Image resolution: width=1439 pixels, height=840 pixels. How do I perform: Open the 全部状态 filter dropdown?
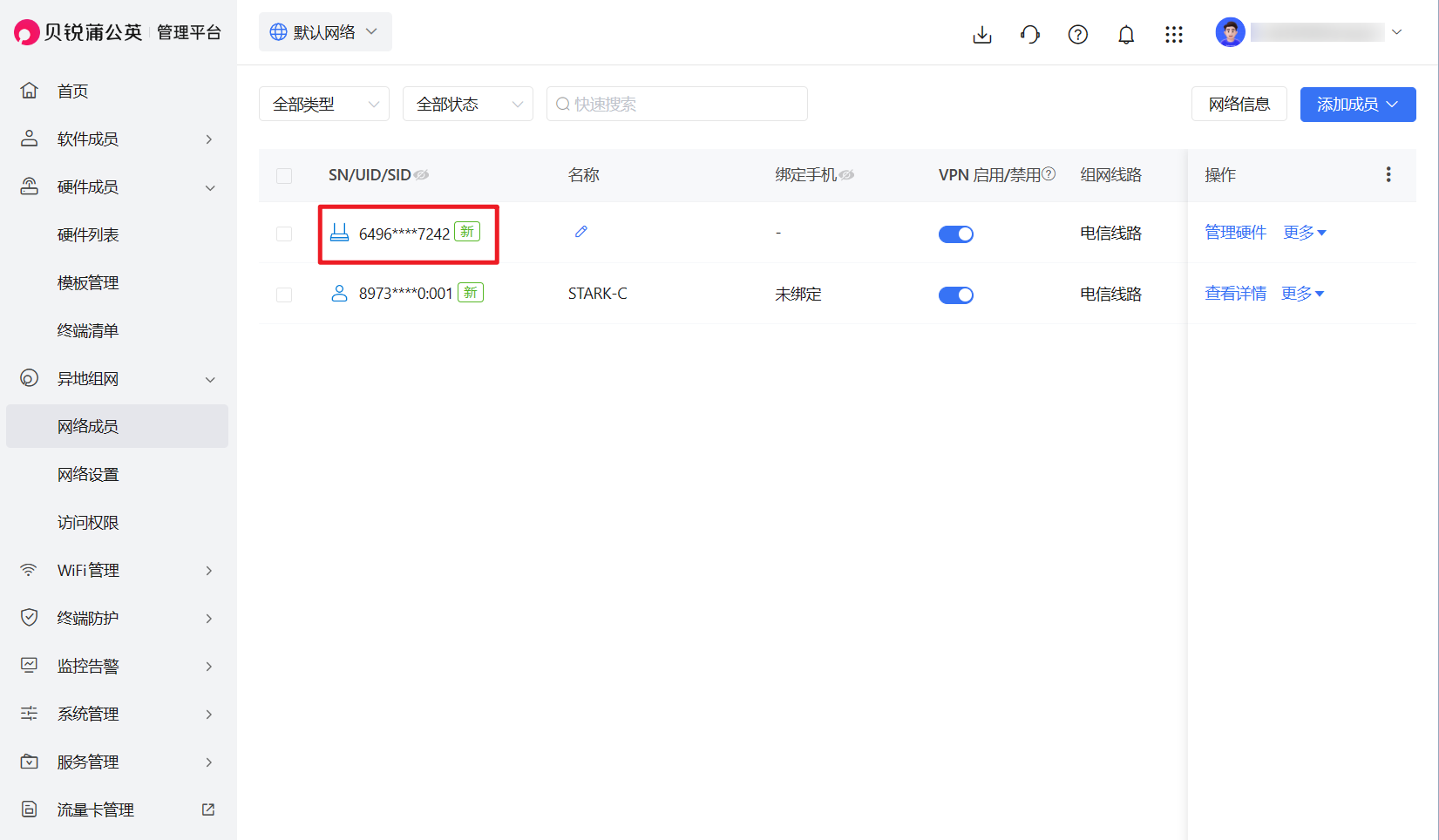[468, 104]
